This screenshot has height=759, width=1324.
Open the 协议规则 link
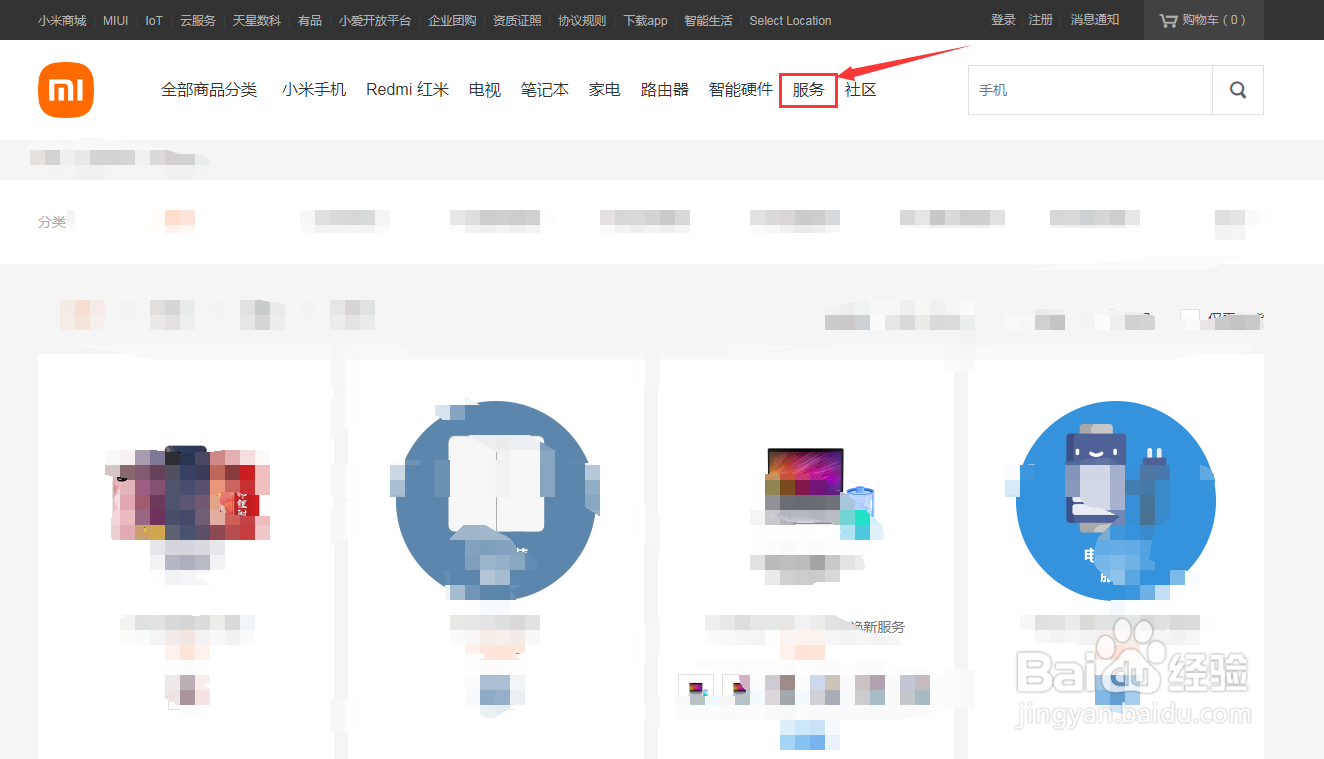[582, 20]
